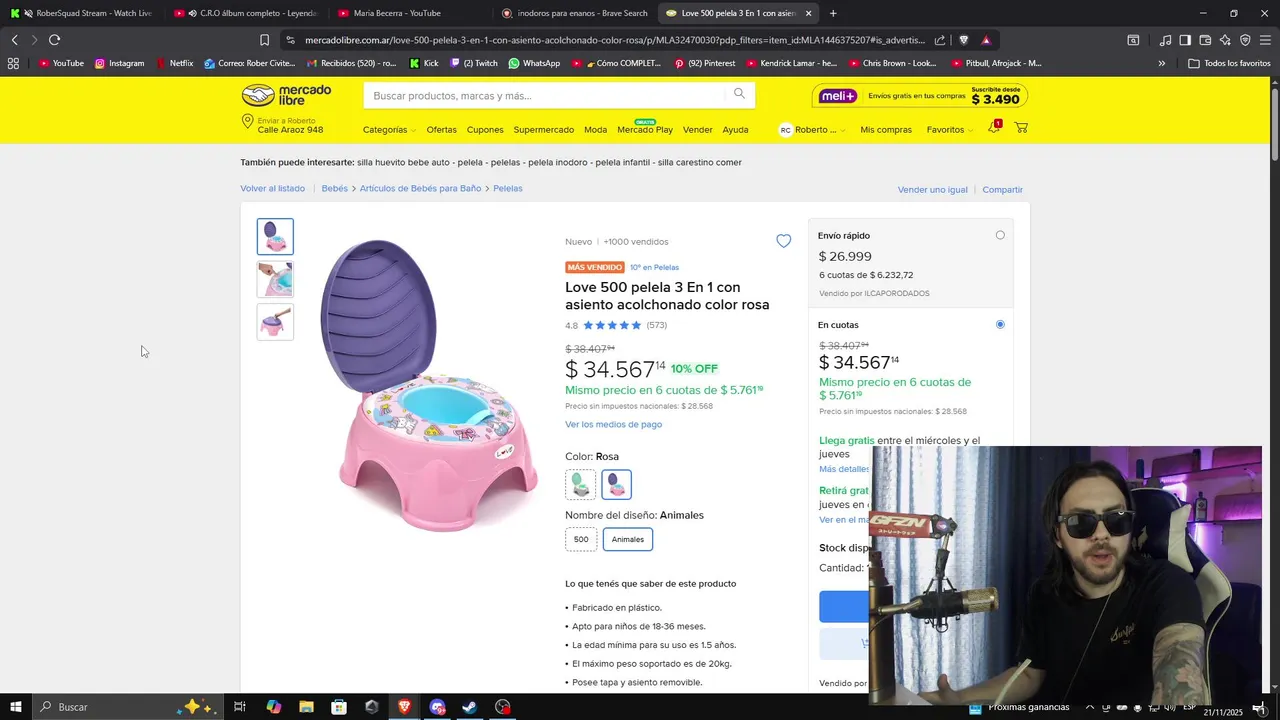Expand the Favoritos dropdown
Image resolution: width=1280 pixels, height=720 pixels.
(x=949, y=130)
